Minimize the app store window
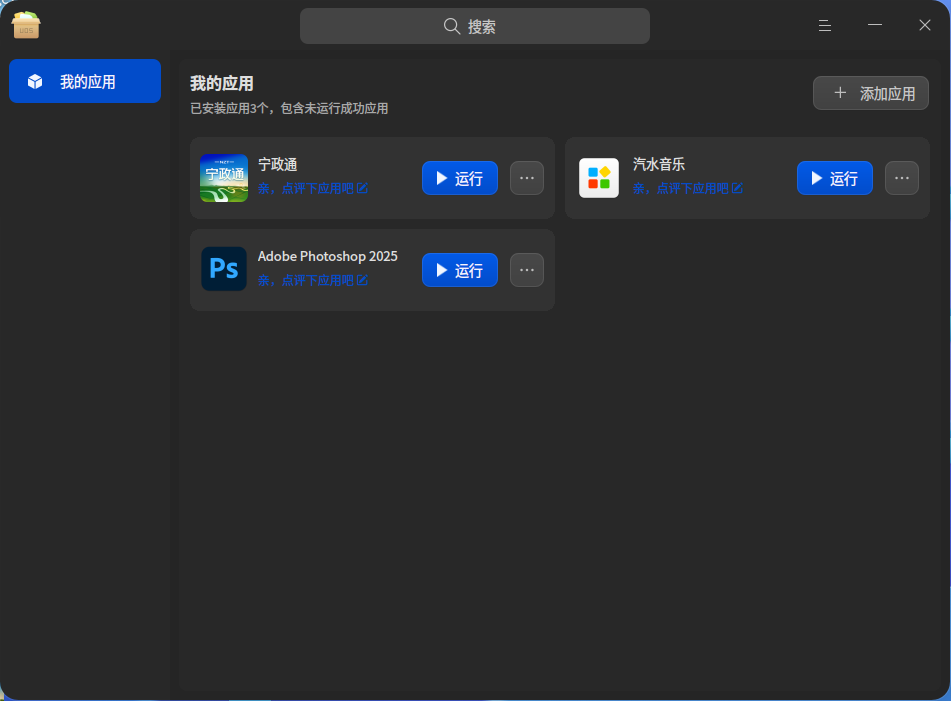Image resolution: width=951 pixels, height=701 pixels. pyautogui.click(x=875, y=25)
